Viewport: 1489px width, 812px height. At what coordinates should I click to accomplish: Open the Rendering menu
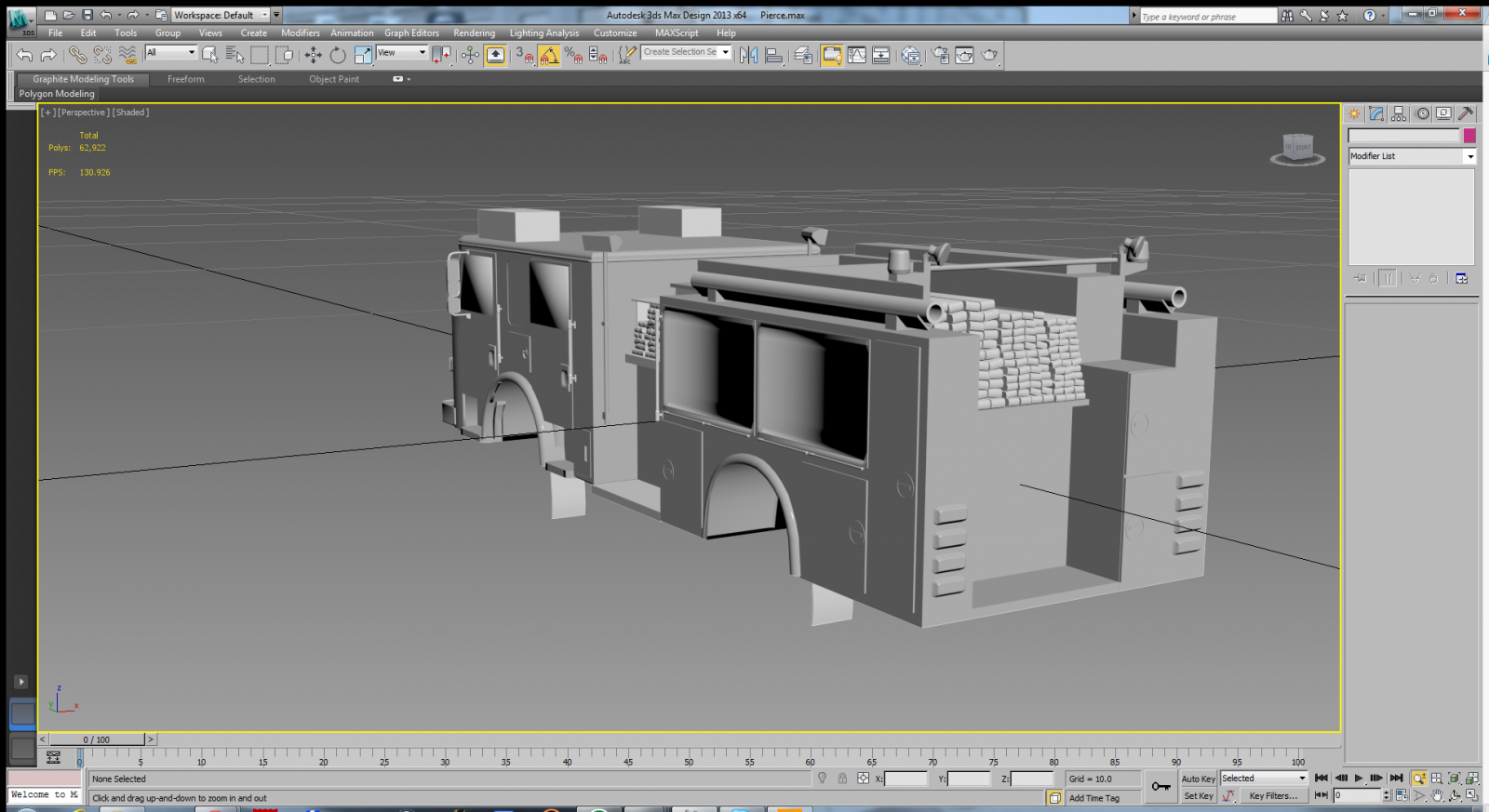pos(474,33)
